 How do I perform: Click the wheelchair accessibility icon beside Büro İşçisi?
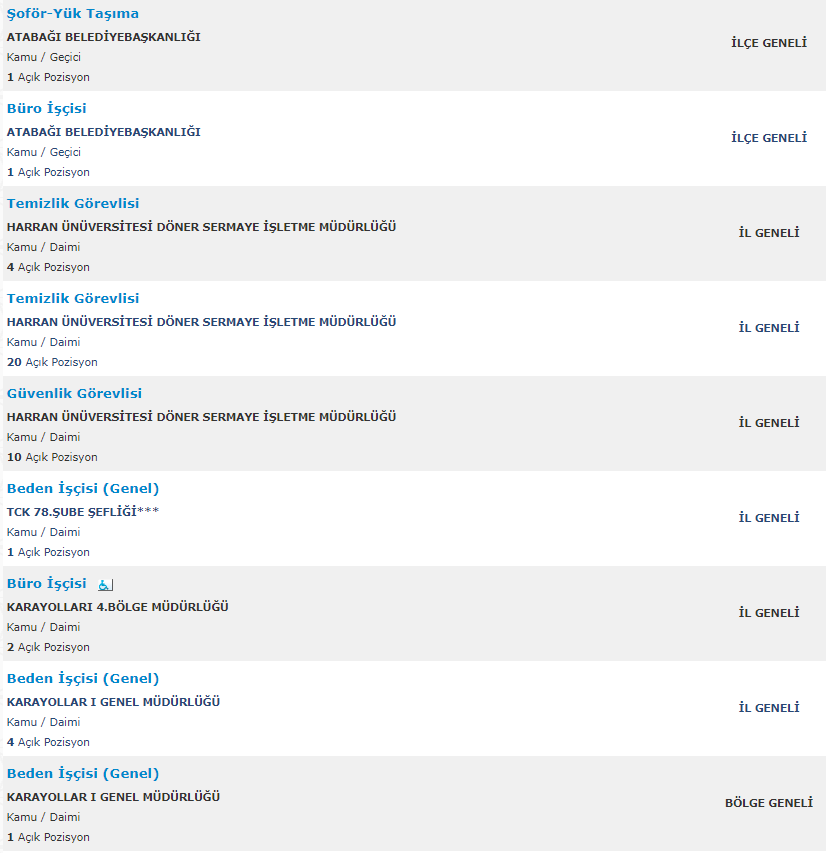point(106,585)
